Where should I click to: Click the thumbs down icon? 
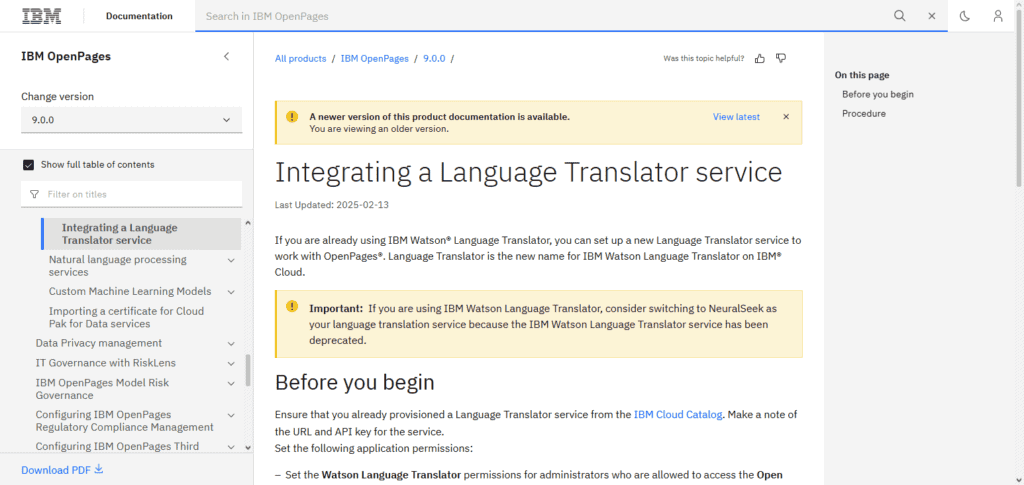(780, 59)
